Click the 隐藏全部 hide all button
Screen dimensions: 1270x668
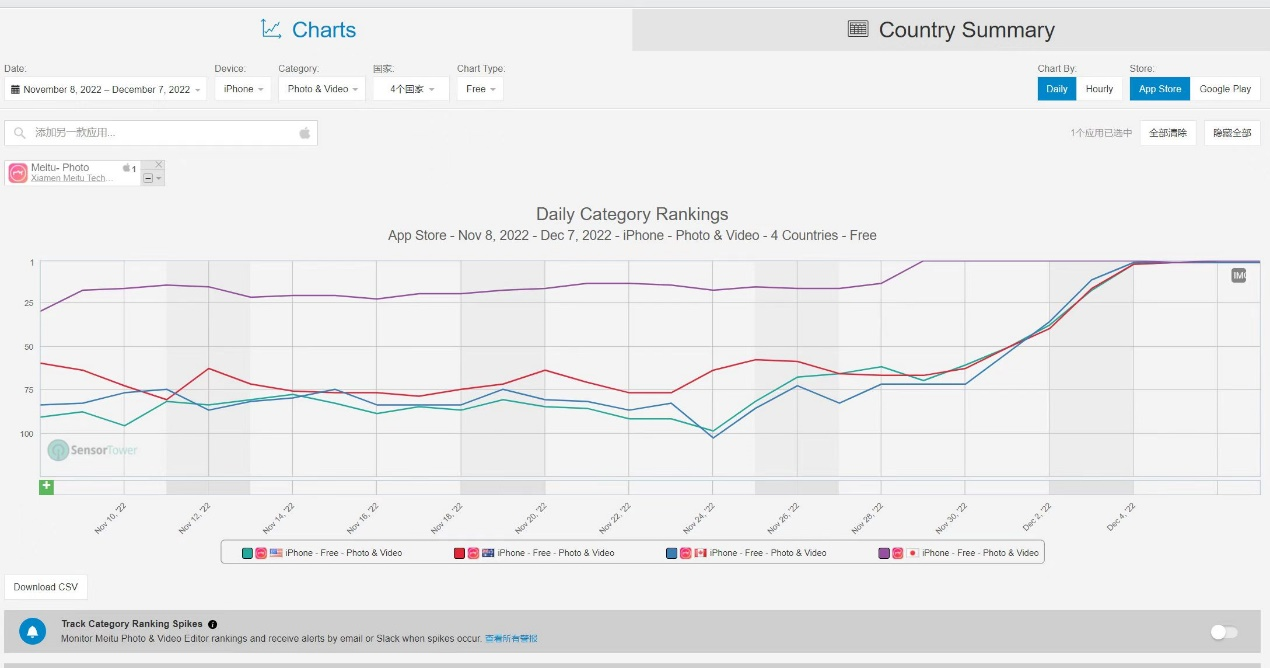click(1232, 132)
